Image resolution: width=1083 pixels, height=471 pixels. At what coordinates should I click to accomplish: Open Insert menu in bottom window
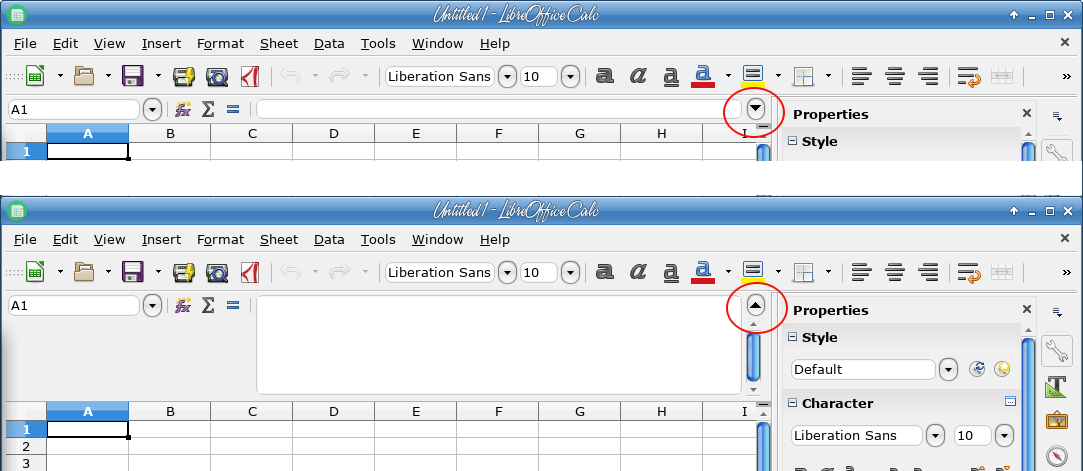pos(161,240)
